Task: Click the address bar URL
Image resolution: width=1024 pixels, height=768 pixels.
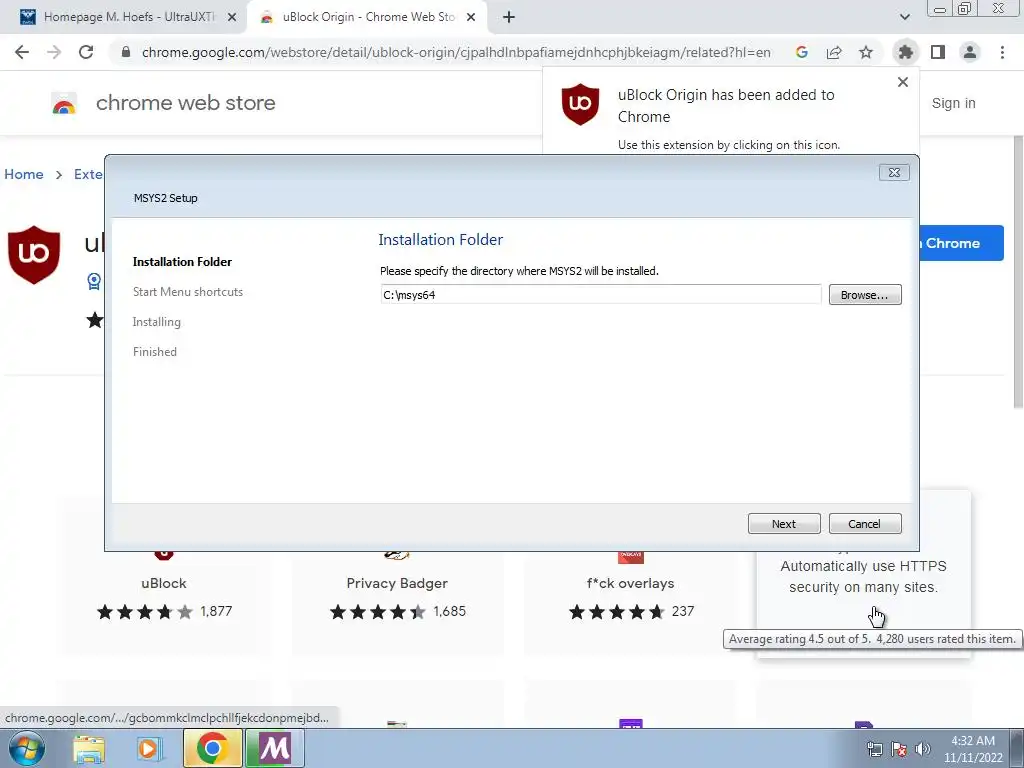Action: [x=456, y=52]
